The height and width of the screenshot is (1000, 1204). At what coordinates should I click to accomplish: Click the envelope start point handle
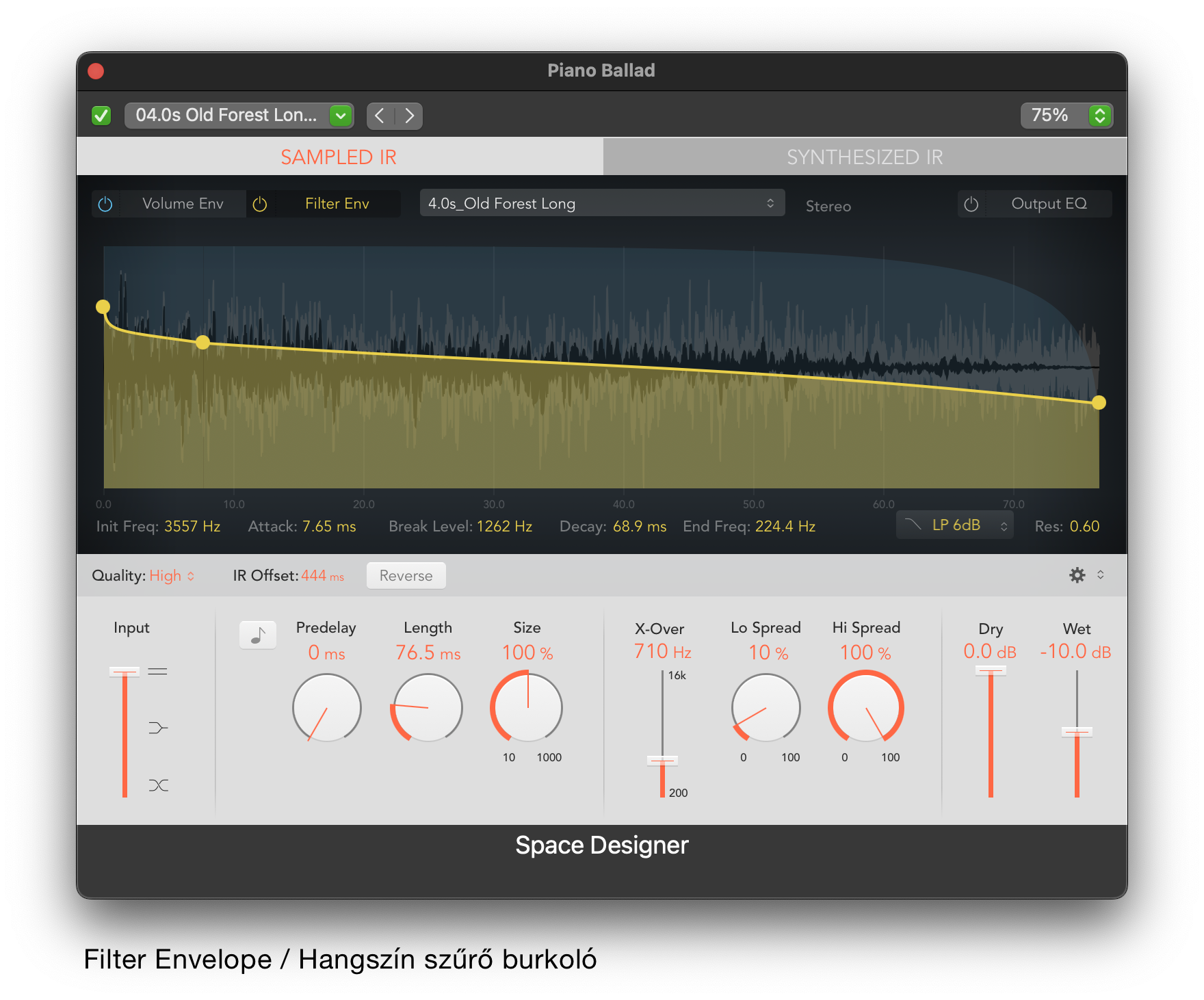pos(103,306)
